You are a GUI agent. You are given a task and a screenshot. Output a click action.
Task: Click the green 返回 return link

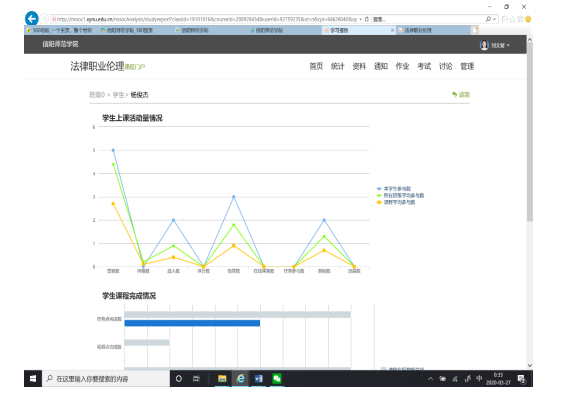coord(461,95)
